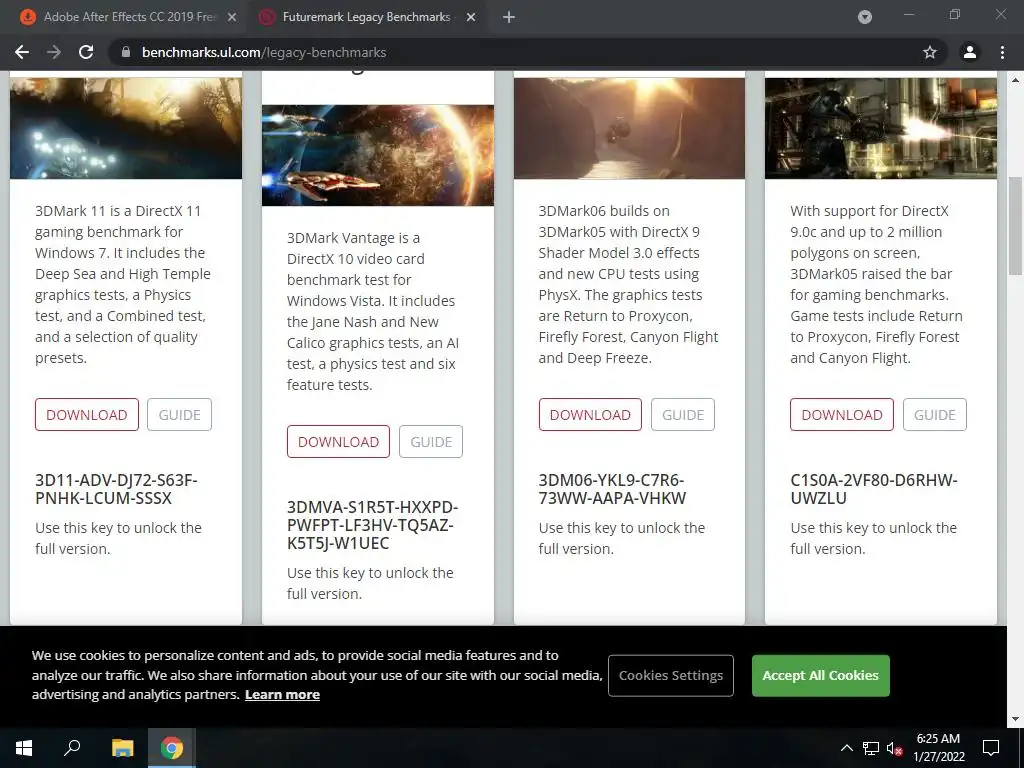Click the 3DMark 11 forest screenshot
The width and height of the screenshot is (1024, 768).
[126, 128]
